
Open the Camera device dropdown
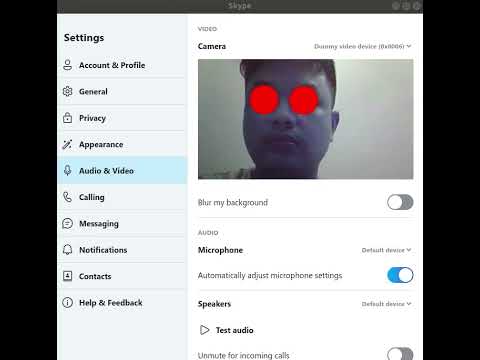[x=363, y=46]
